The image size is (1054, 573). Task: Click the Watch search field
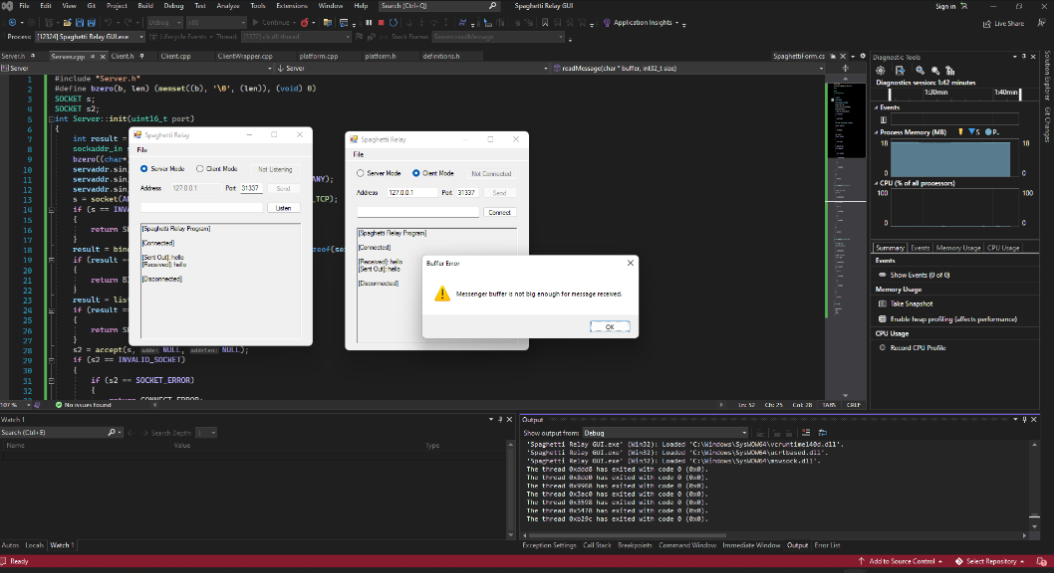[x=54, y=432]
